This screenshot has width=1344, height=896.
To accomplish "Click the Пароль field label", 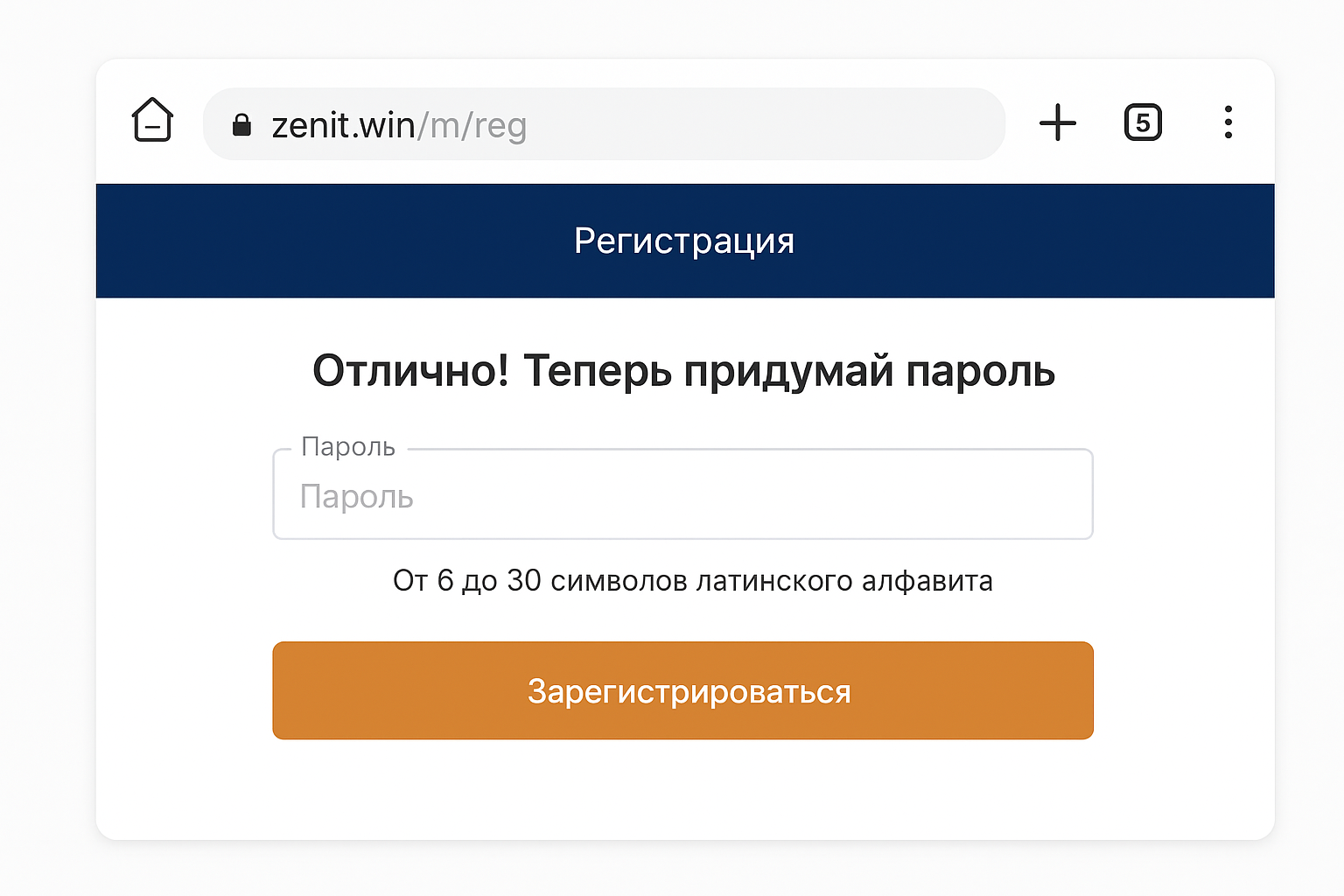I will [347, 446].
